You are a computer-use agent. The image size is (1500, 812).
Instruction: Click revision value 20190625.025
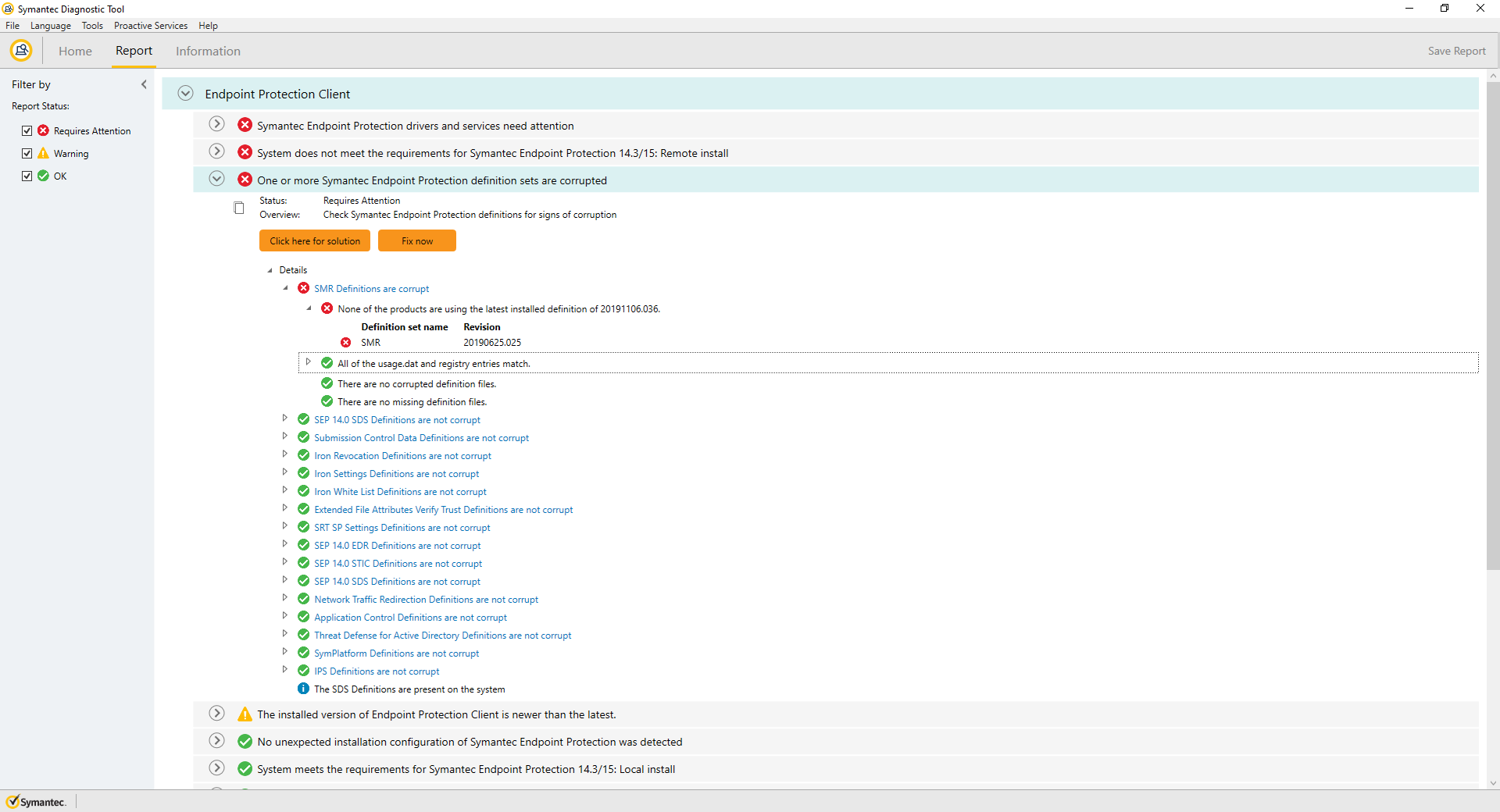pos(492,343)
